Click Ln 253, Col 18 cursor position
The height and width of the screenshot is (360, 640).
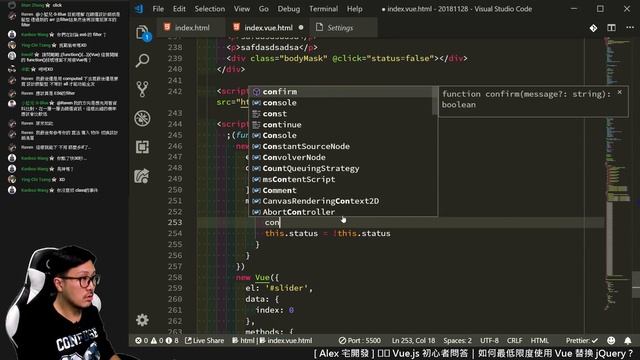[413, 340]
